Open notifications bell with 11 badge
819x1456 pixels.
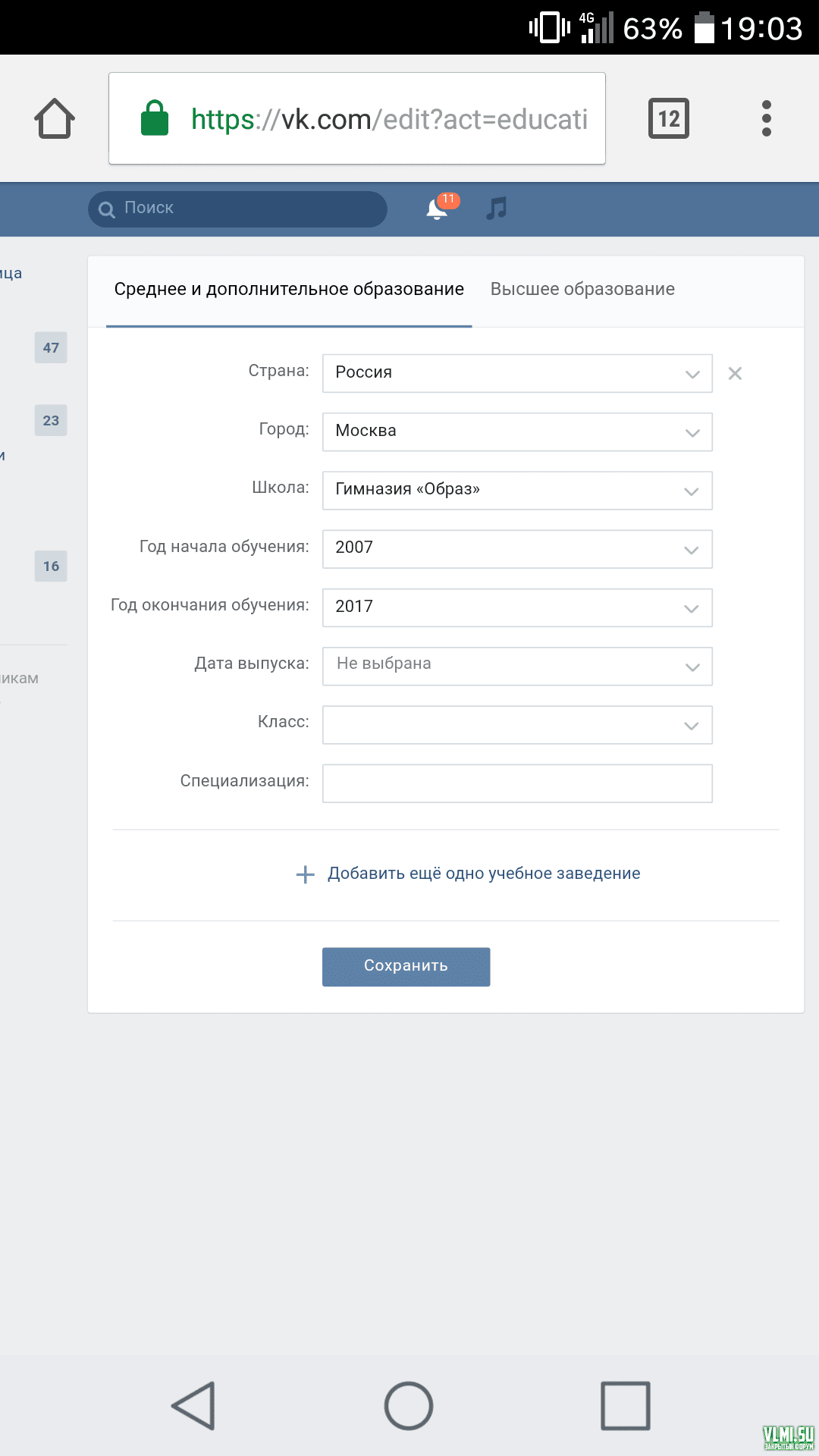[438, 208]
